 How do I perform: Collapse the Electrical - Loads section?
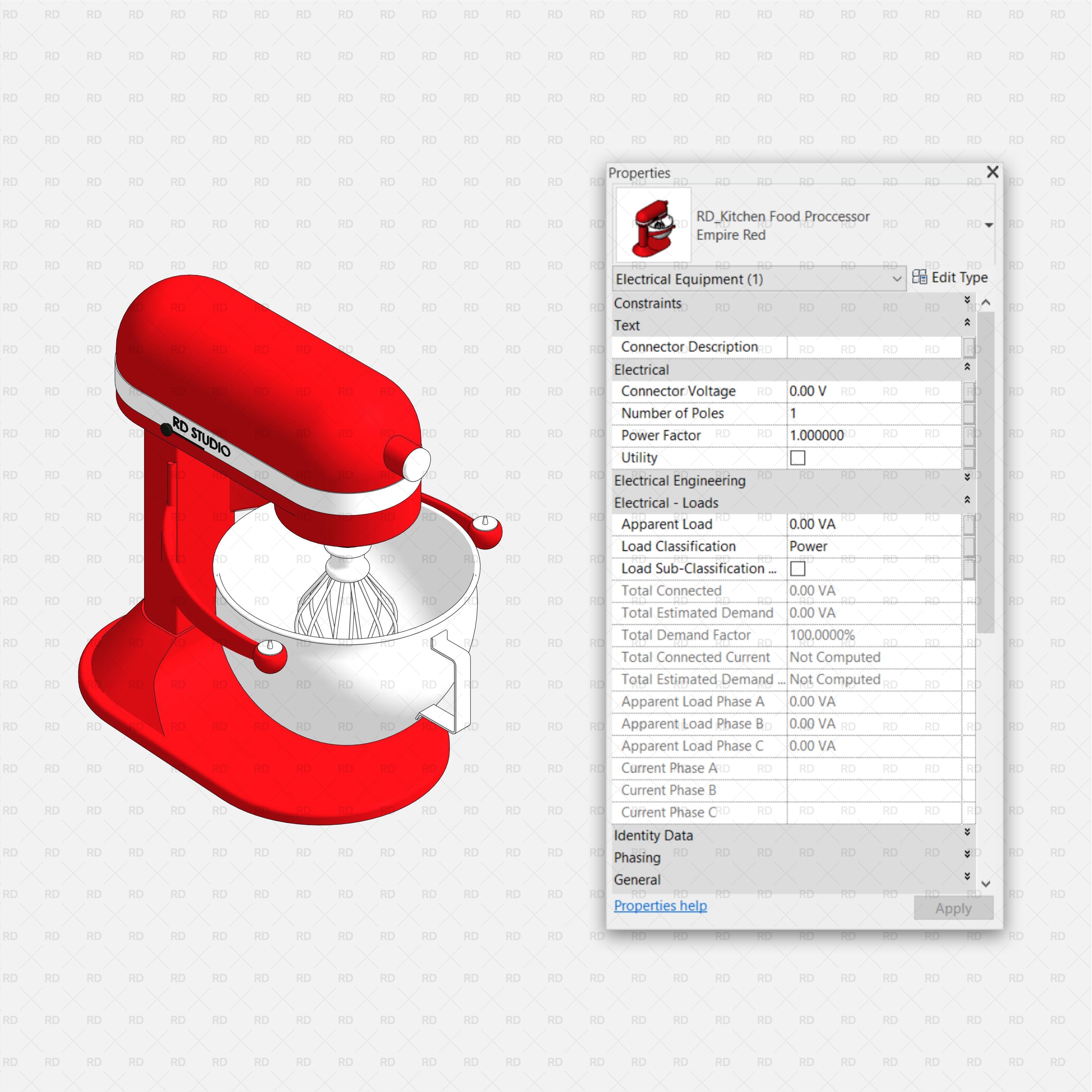click(967, 500)
